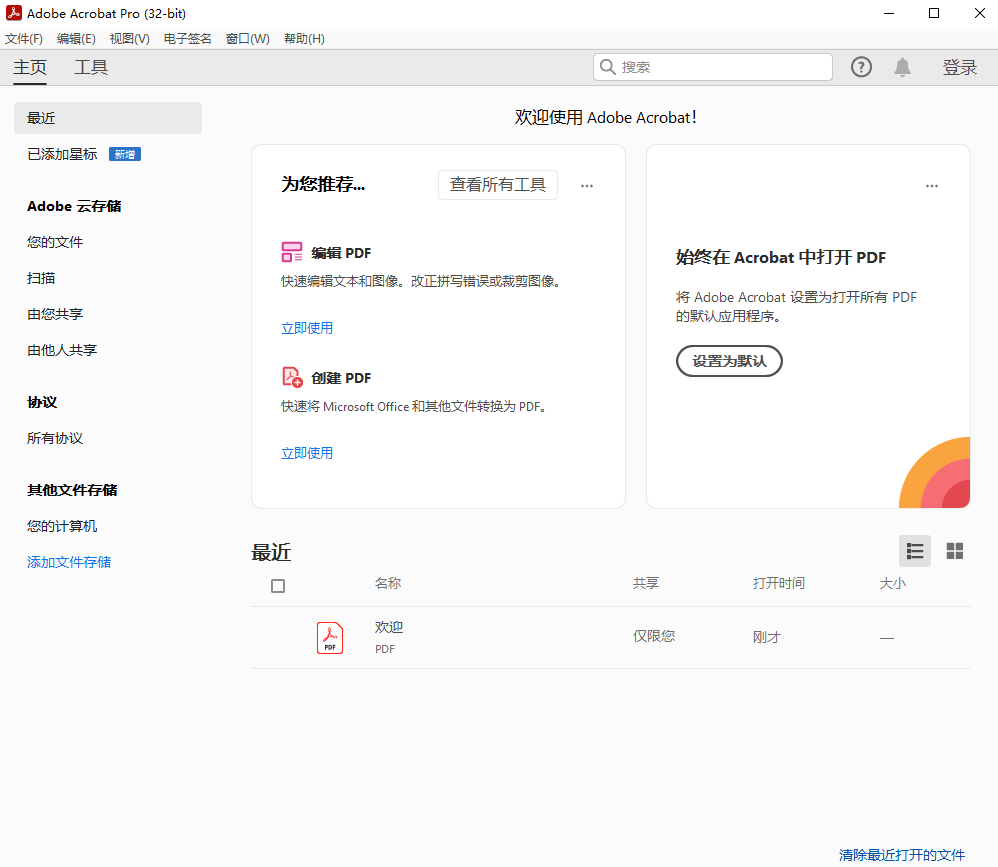Viewport: 998px width, 867px height.
Task: Click 立即使用 under 编辑 PDF
Action: click(307, 327)
